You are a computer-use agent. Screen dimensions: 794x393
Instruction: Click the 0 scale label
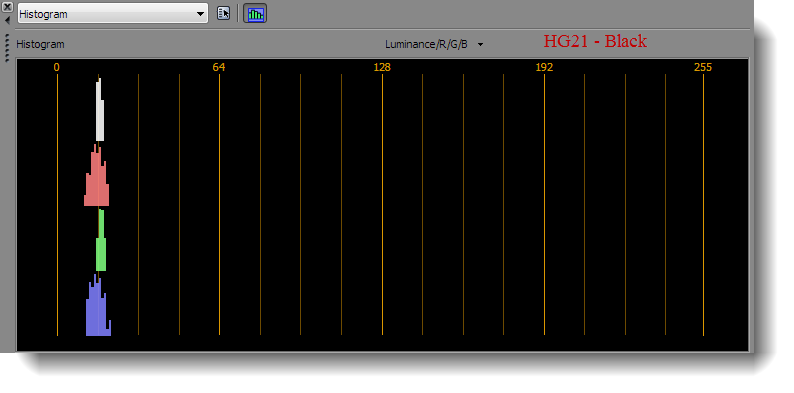pyautogui.click(x=57, y=67)
